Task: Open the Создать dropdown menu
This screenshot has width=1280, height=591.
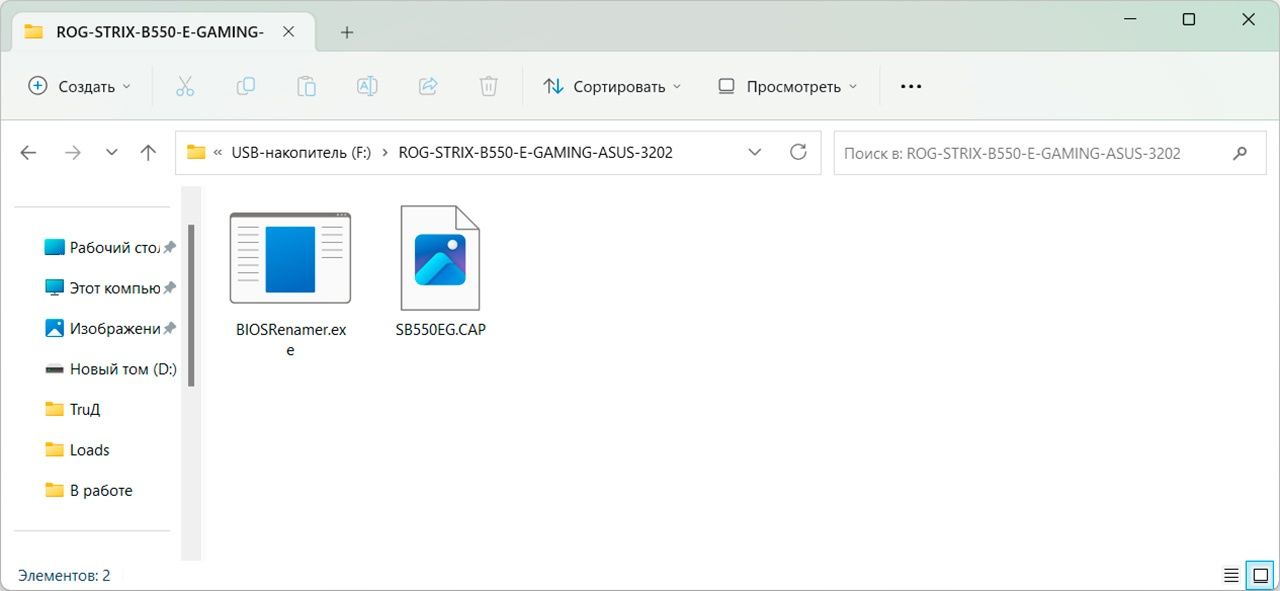Action: point(80,87)
